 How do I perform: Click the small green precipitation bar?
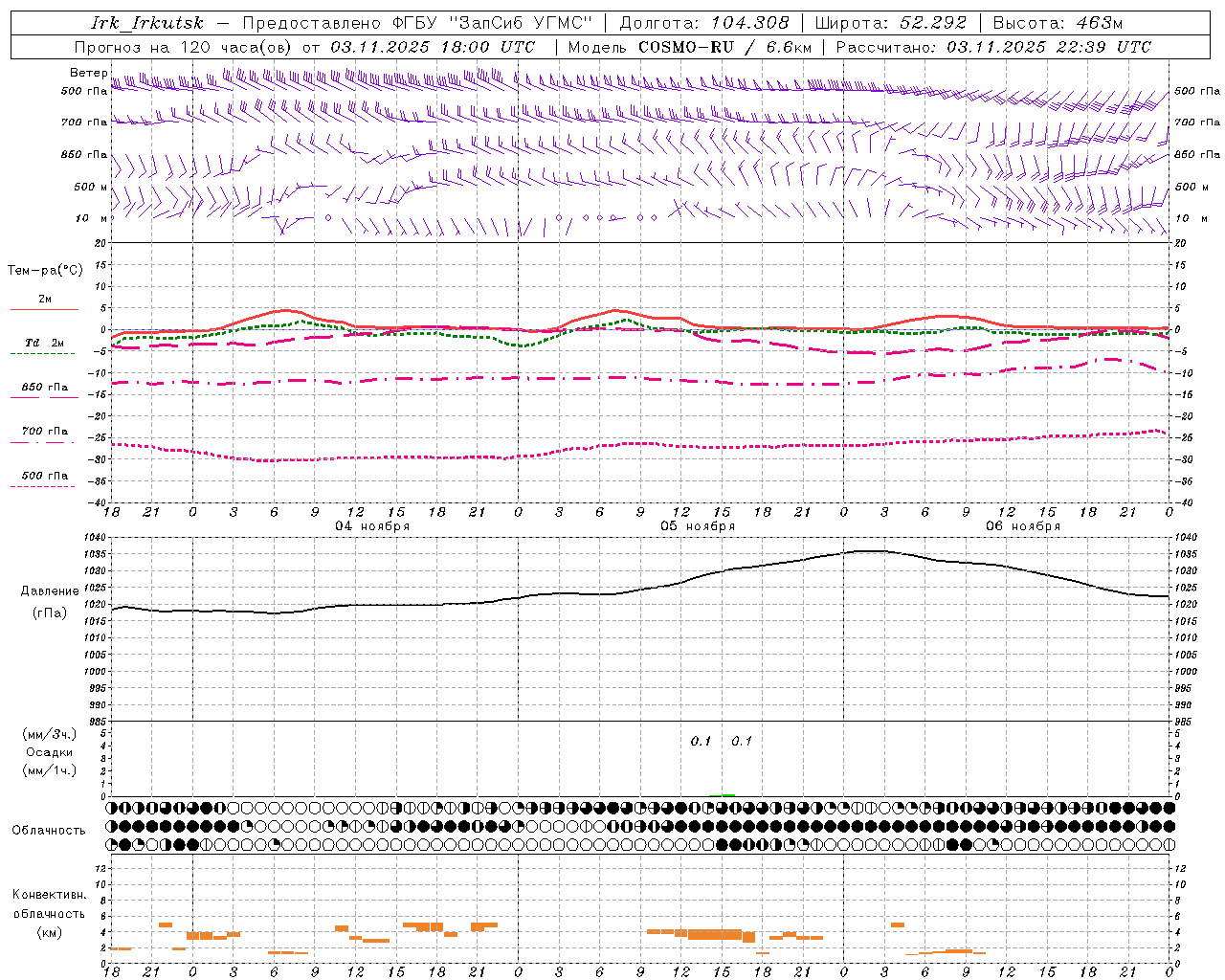[x=728, y=795]
